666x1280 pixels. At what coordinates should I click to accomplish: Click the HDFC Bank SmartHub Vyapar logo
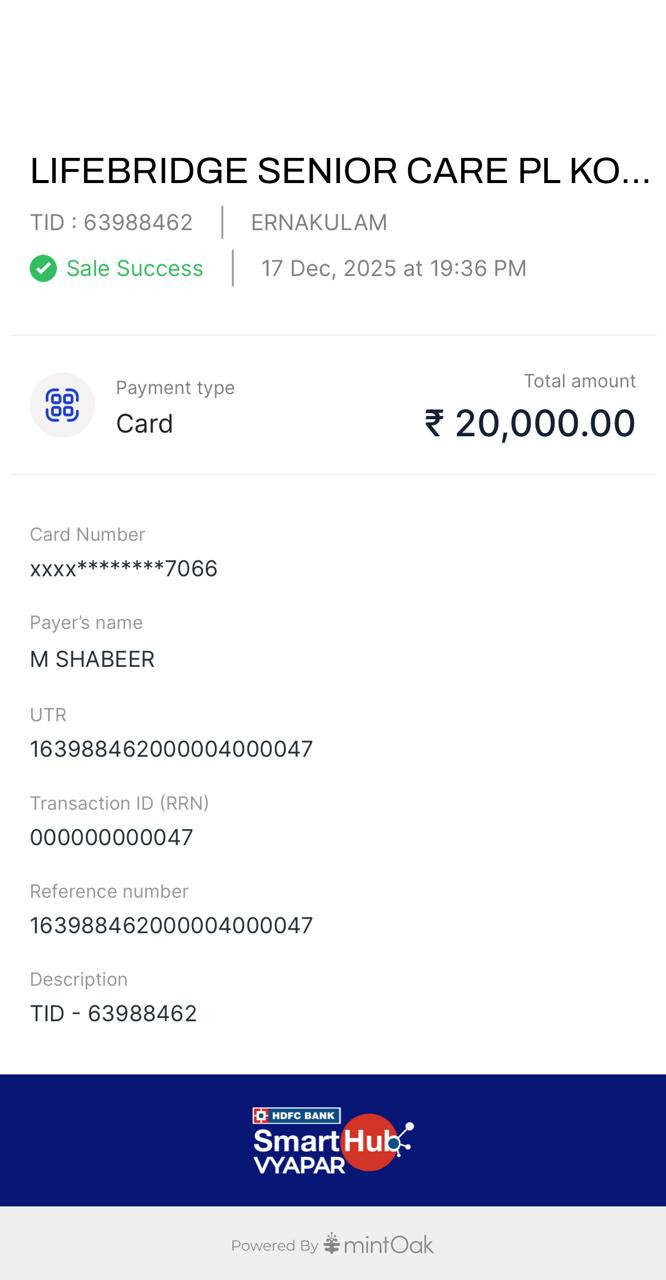pyautogui.click(x=333, y=1140)
